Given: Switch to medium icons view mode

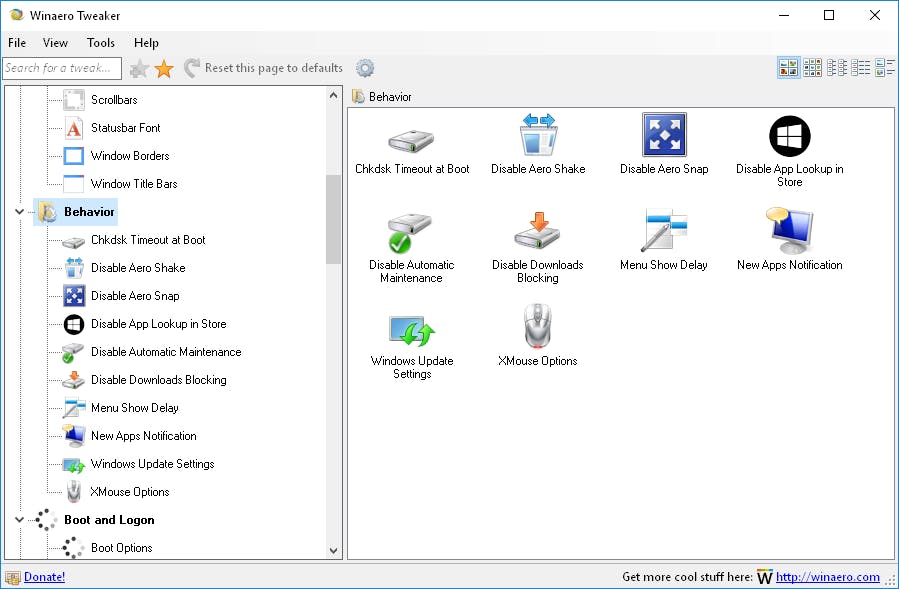Looking at the screenshot, I should pyautogui.click(x=812, y=68).
